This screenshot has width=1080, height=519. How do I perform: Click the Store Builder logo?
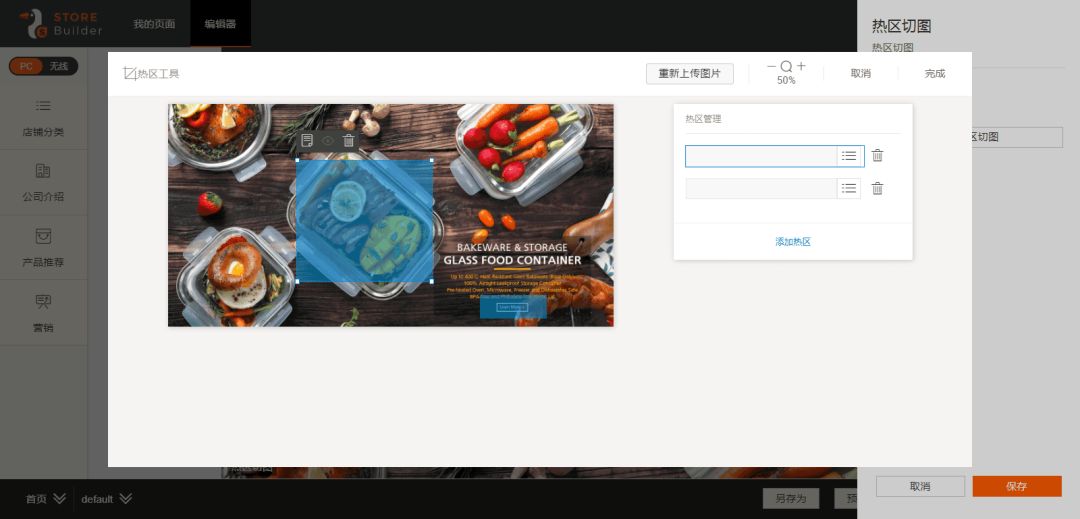pos(61,23)
